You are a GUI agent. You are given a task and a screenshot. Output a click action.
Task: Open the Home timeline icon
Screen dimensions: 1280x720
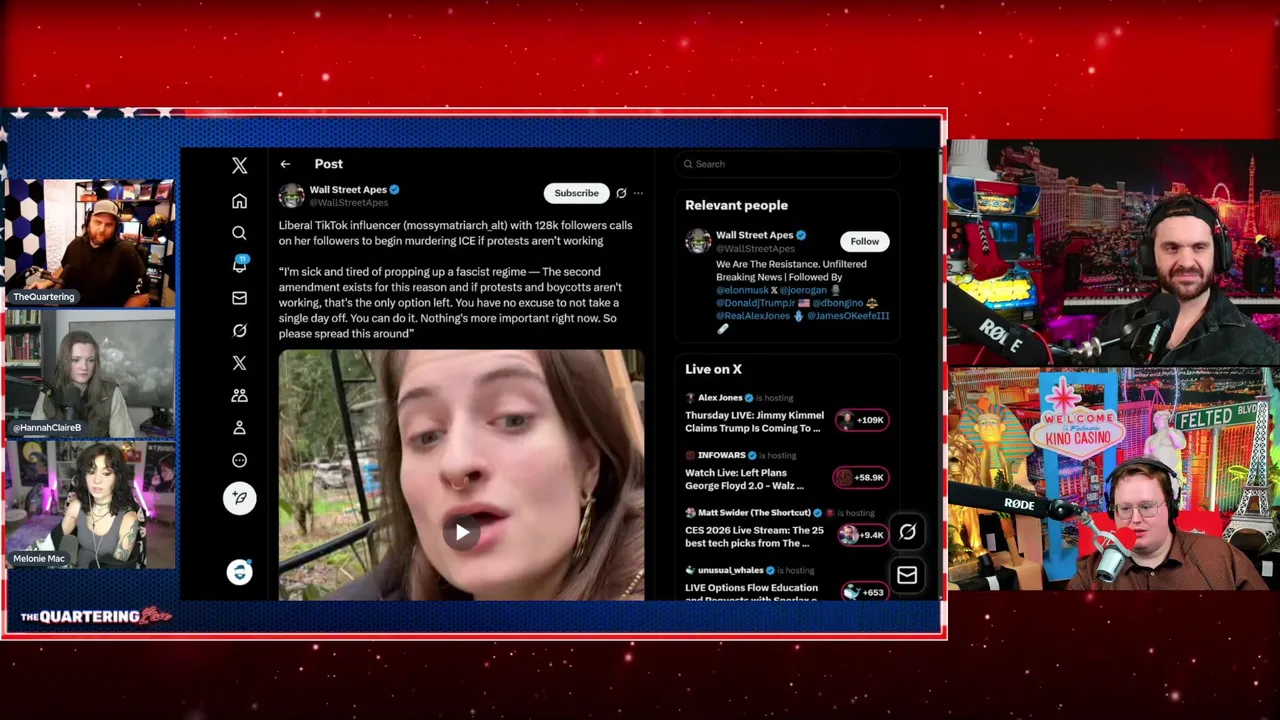point(239,201)
